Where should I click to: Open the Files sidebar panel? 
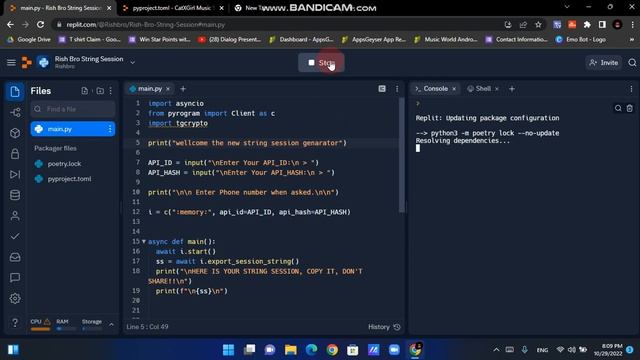15,91
